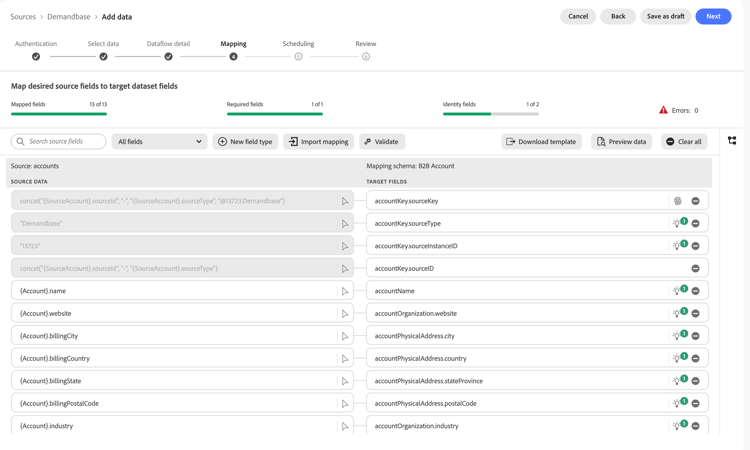Focus the Search source fields box
Image resolution: width=750 pixels, height=450 pixels.
(x=58, y=142)
